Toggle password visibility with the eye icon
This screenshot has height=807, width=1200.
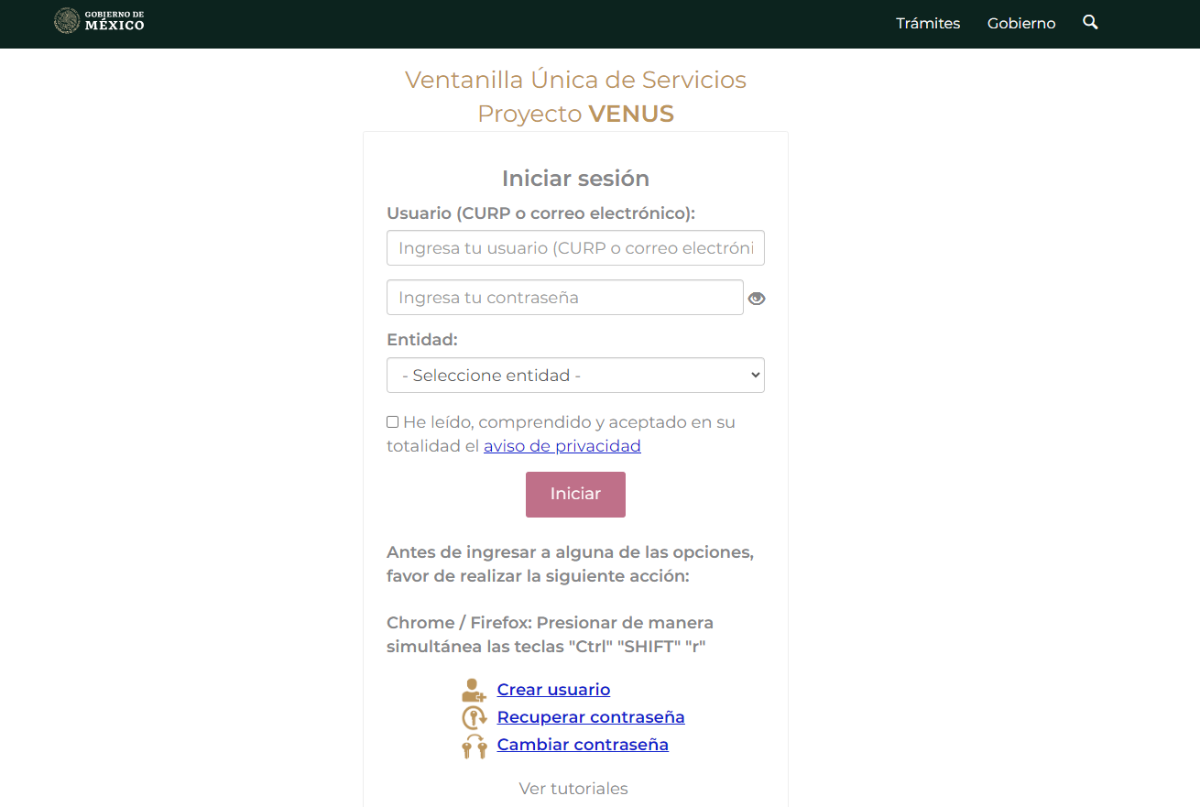[757, 298]
